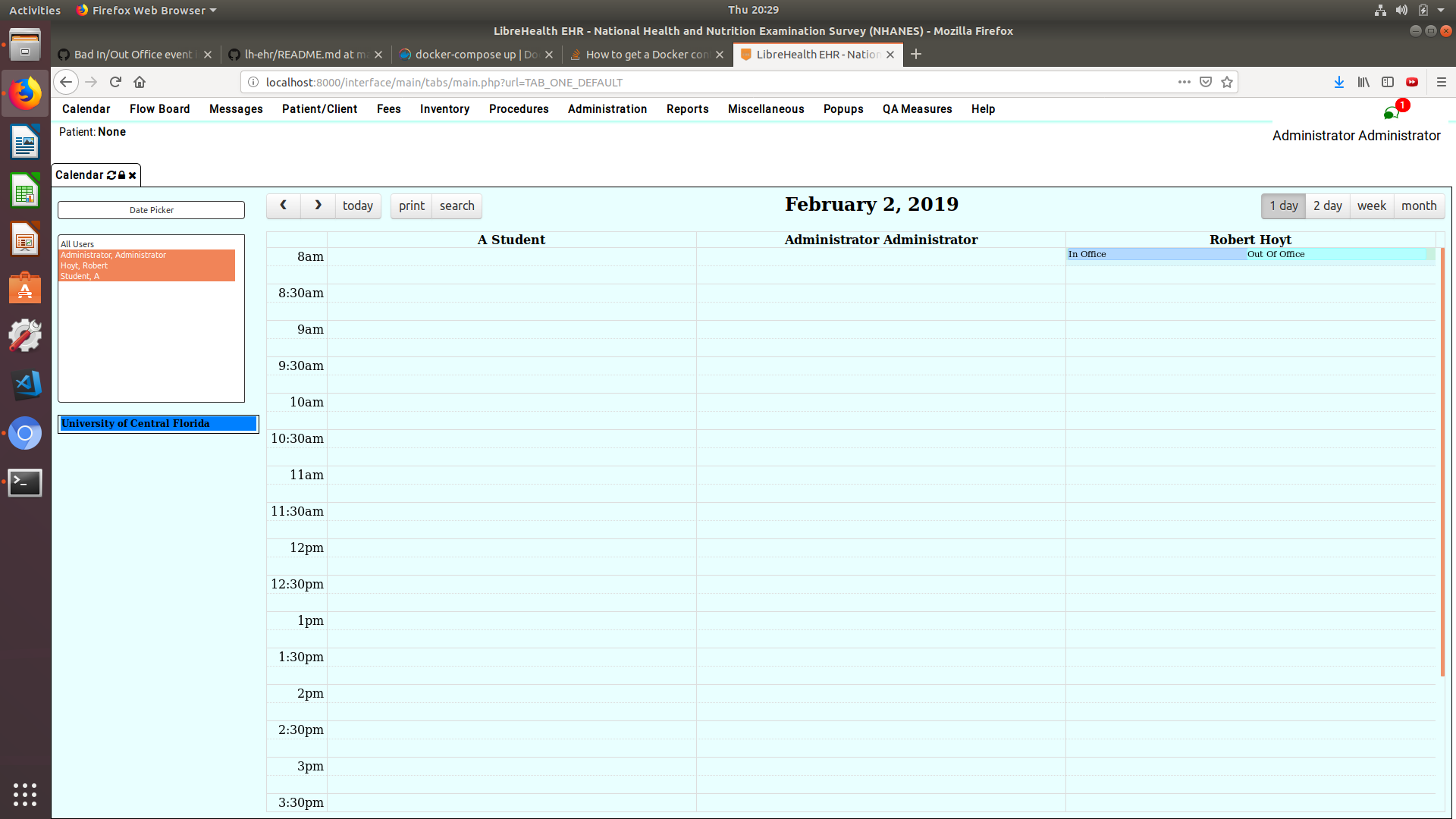Image resolution: width=1456 pixels, height=819 pixels.
Task: Switch calendar to month view
Action: (x=1418, y=206)
